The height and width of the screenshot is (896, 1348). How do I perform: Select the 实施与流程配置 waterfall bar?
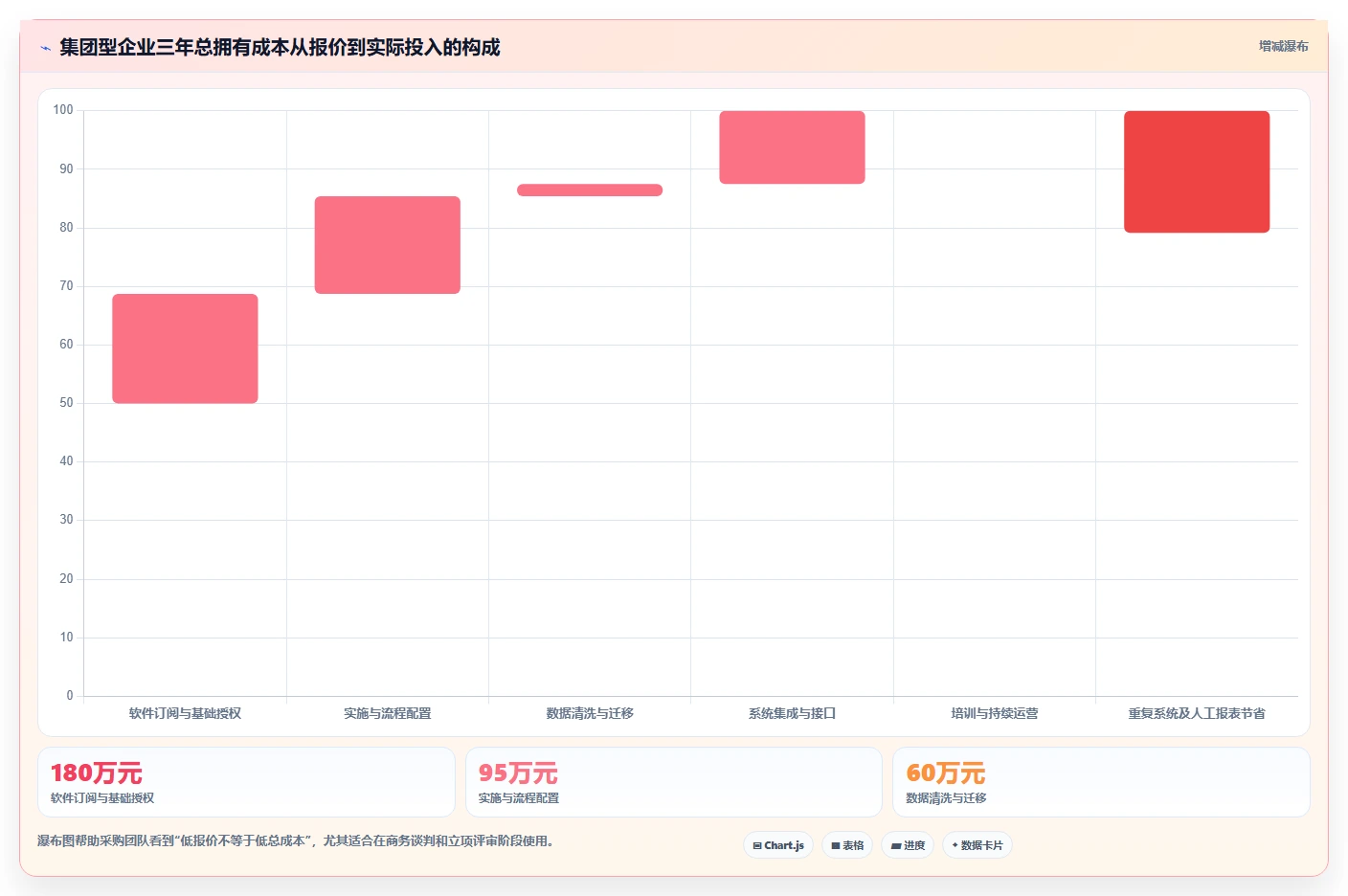click(x=388, y=245)
